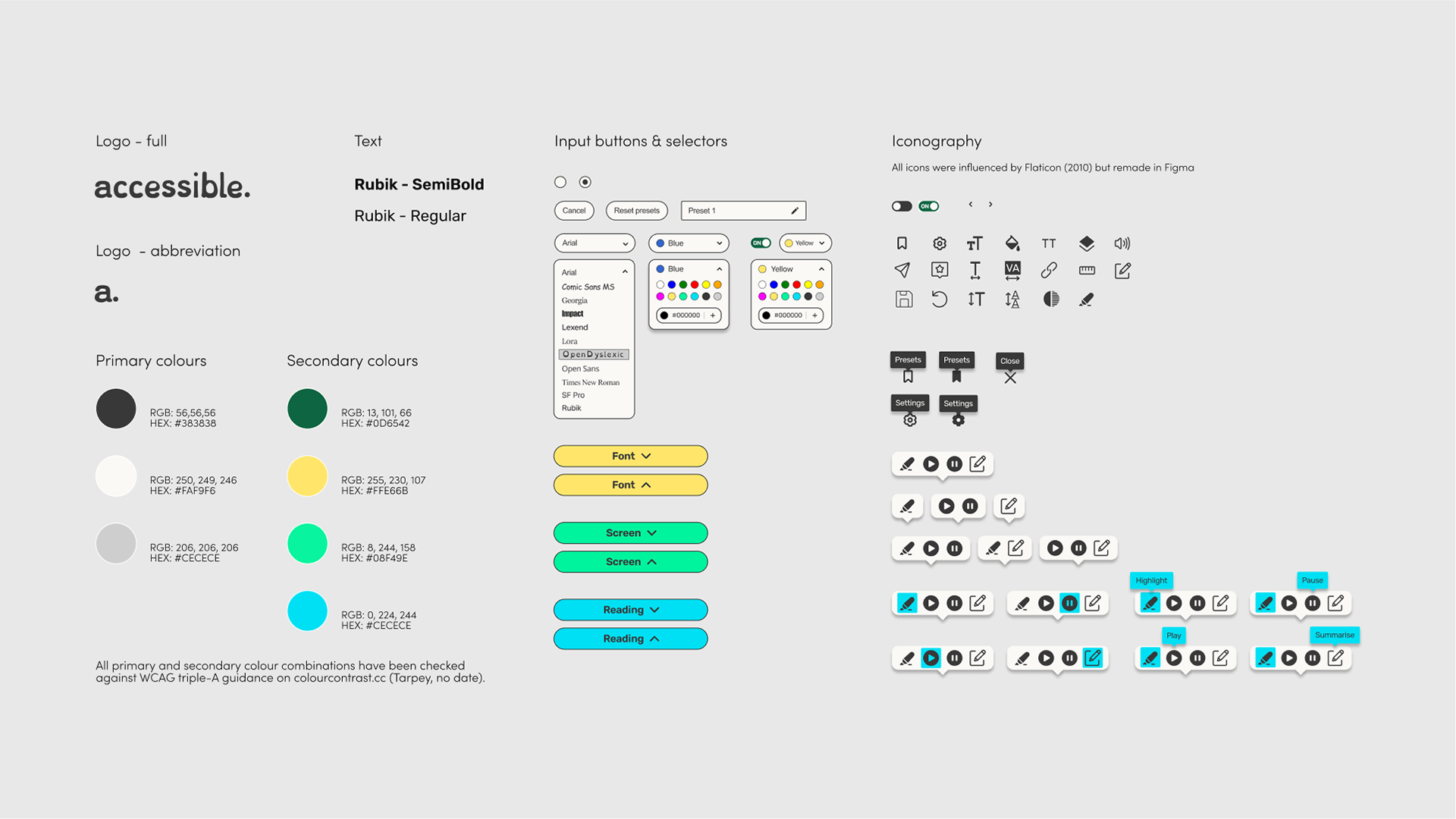Collapse the cyan Reading button with up chevron
The height and width of the screenshot is (819, 1456).
coord(630,639)
